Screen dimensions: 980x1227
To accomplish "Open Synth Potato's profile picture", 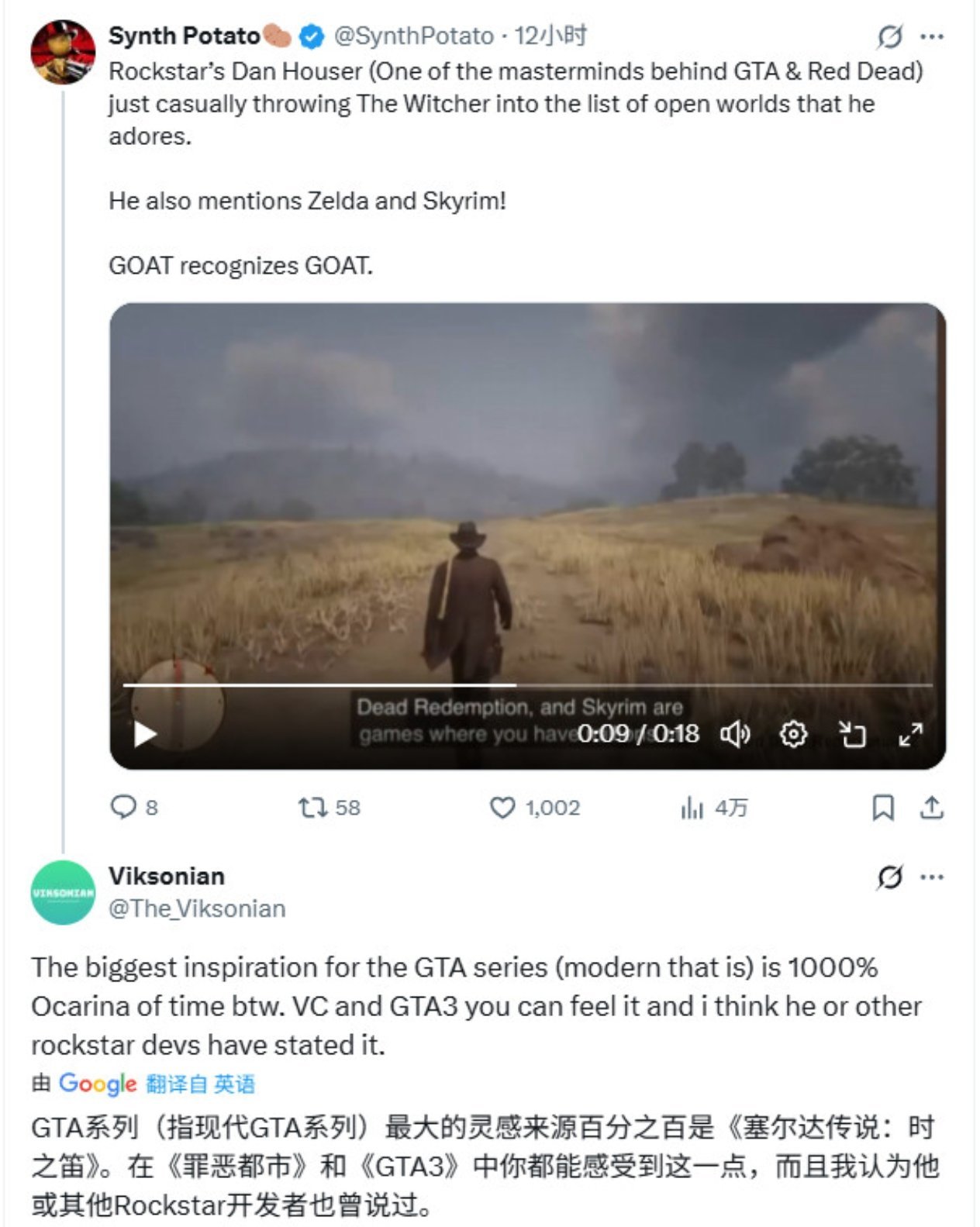I will [63, 52].
